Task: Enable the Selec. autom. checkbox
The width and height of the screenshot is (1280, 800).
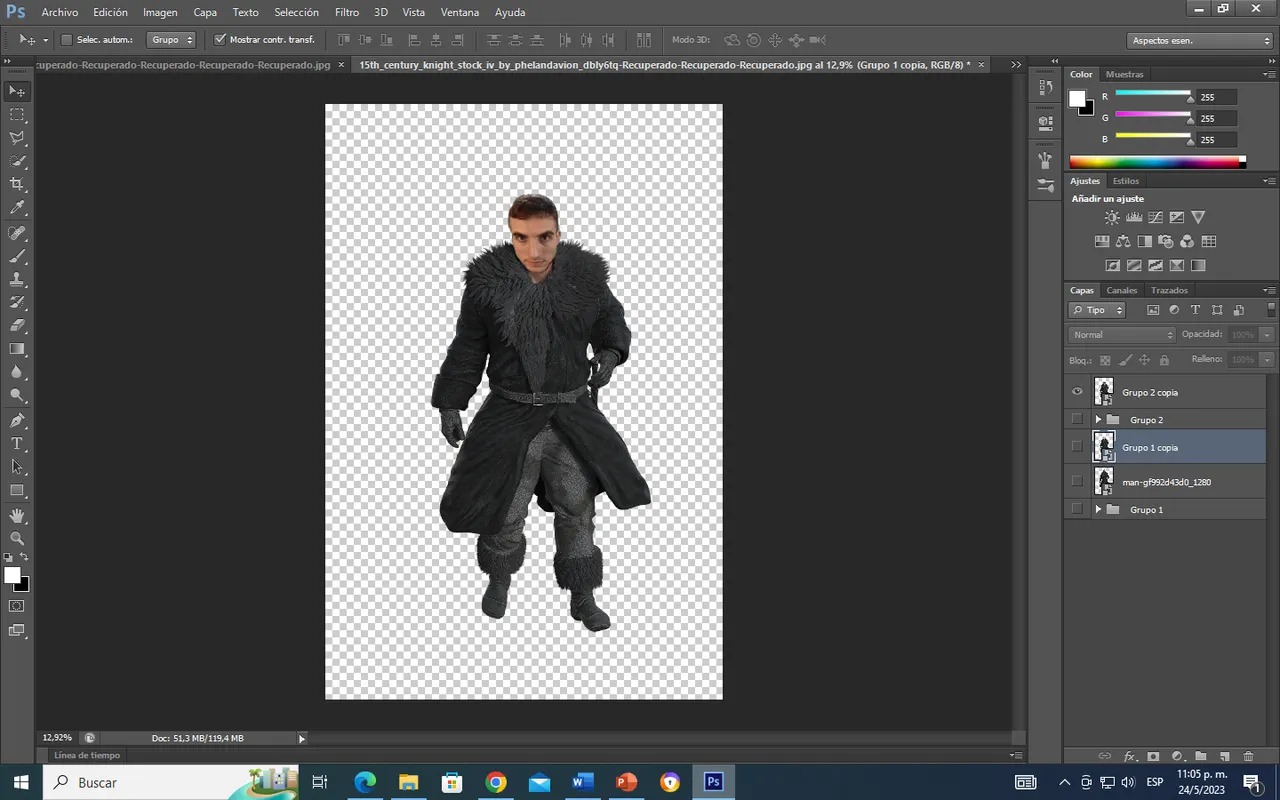Action: coord(67,40)
